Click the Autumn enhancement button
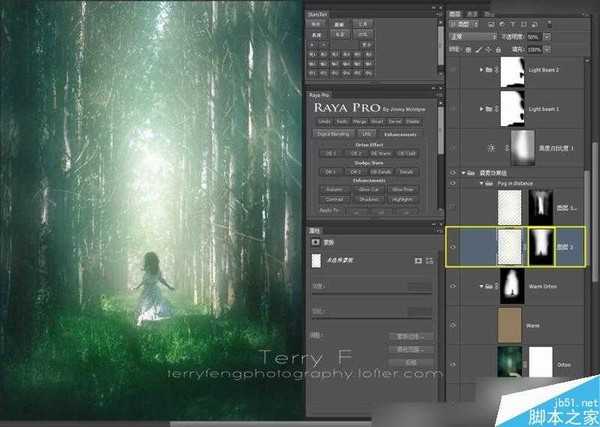The height and width of the screenshot is (427, 600). (x=334, y=189)
